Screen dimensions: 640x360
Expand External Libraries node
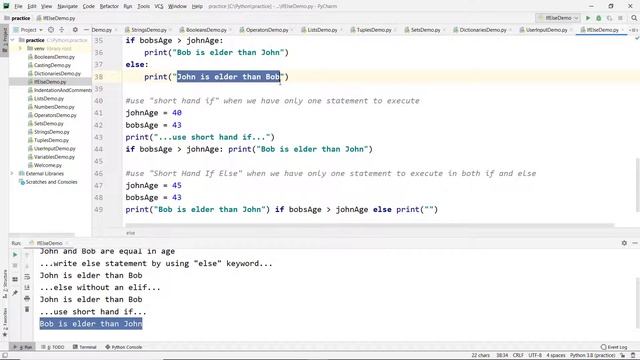(x=12, y=173)
